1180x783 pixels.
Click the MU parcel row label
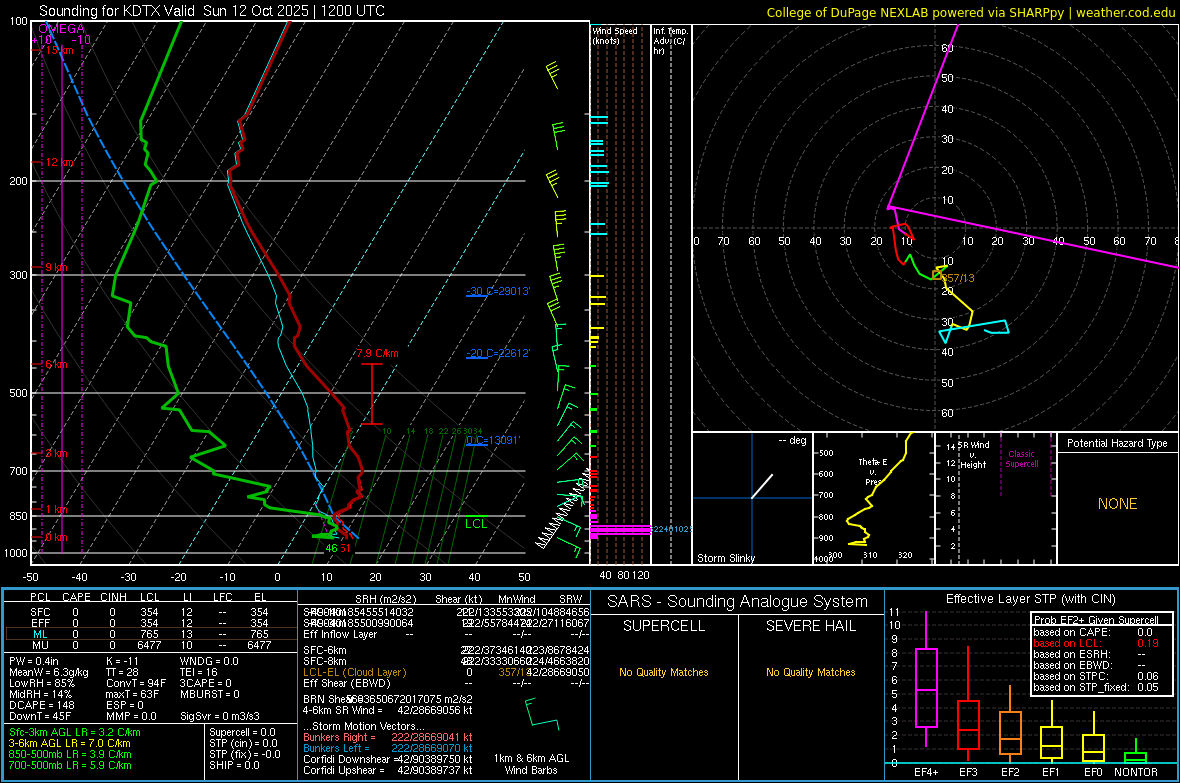[40, 645]
